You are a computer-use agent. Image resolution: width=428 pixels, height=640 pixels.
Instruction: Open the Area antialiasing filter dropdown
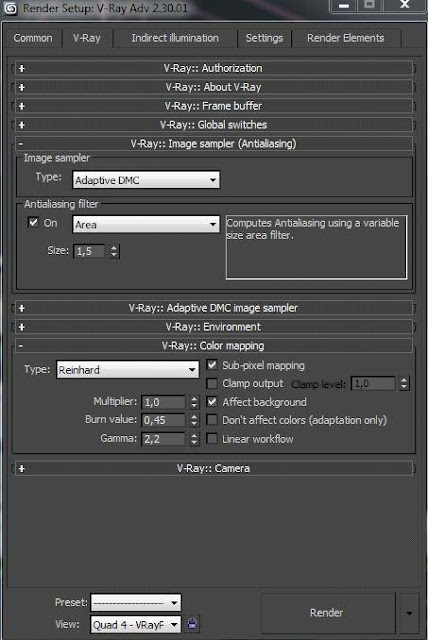click(146, 224)
